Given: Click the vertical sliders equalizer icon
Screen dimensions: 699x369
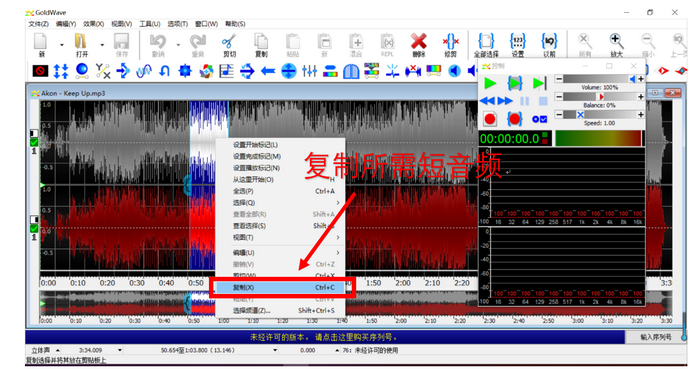Looking at the screenshot, I should point(309,71).
